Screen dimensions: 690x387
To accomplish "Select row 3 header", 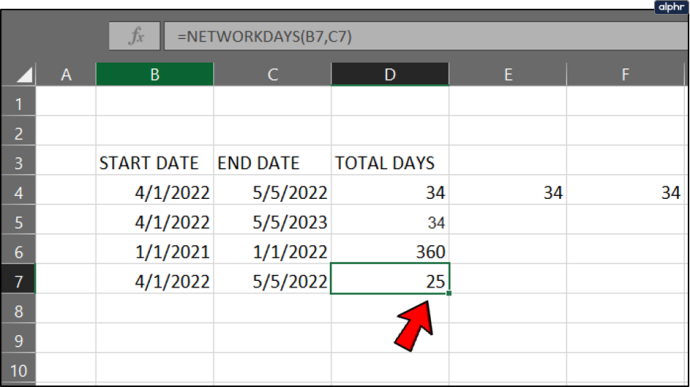I will tap(18, 163).
